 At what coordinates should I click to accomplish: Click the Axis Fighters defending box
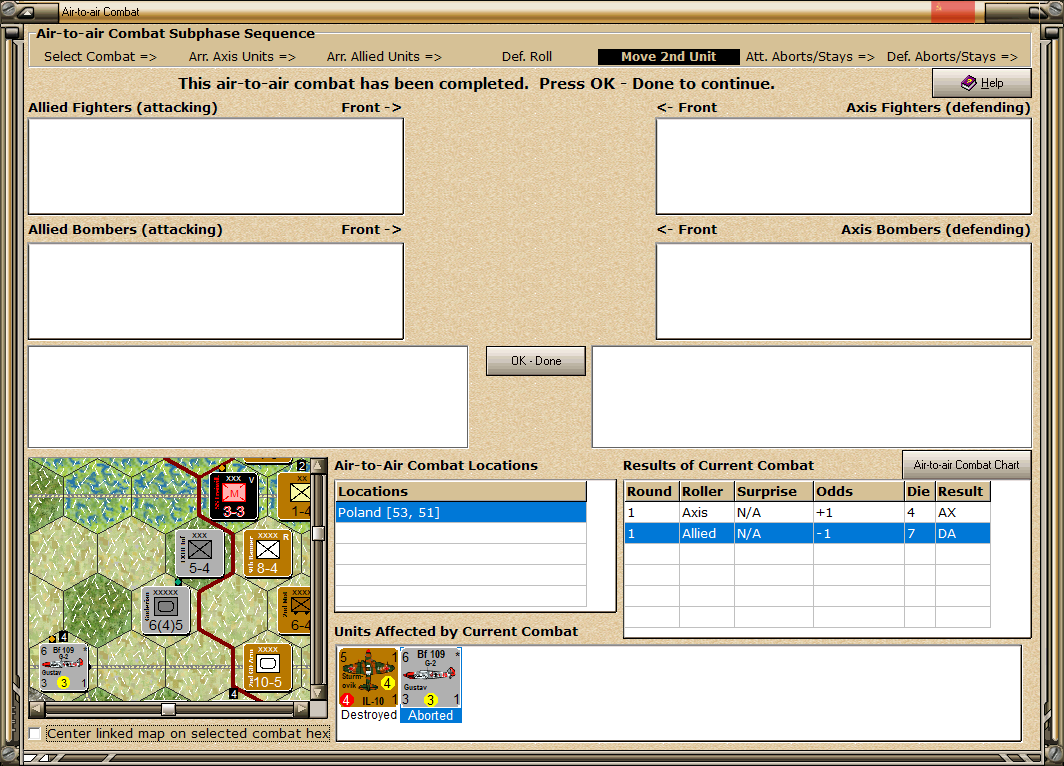click(843, 166)
